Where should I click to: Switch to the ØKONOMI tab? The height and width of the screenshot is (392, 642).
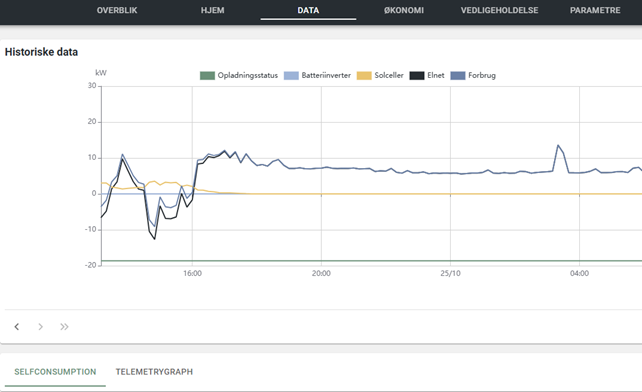pos(404,10)
